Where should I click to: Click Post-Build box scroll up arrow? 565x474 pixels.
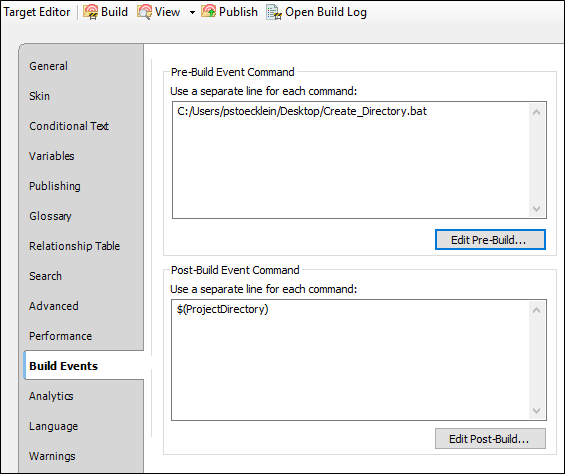pyautogui.click(x=537, y=310)
